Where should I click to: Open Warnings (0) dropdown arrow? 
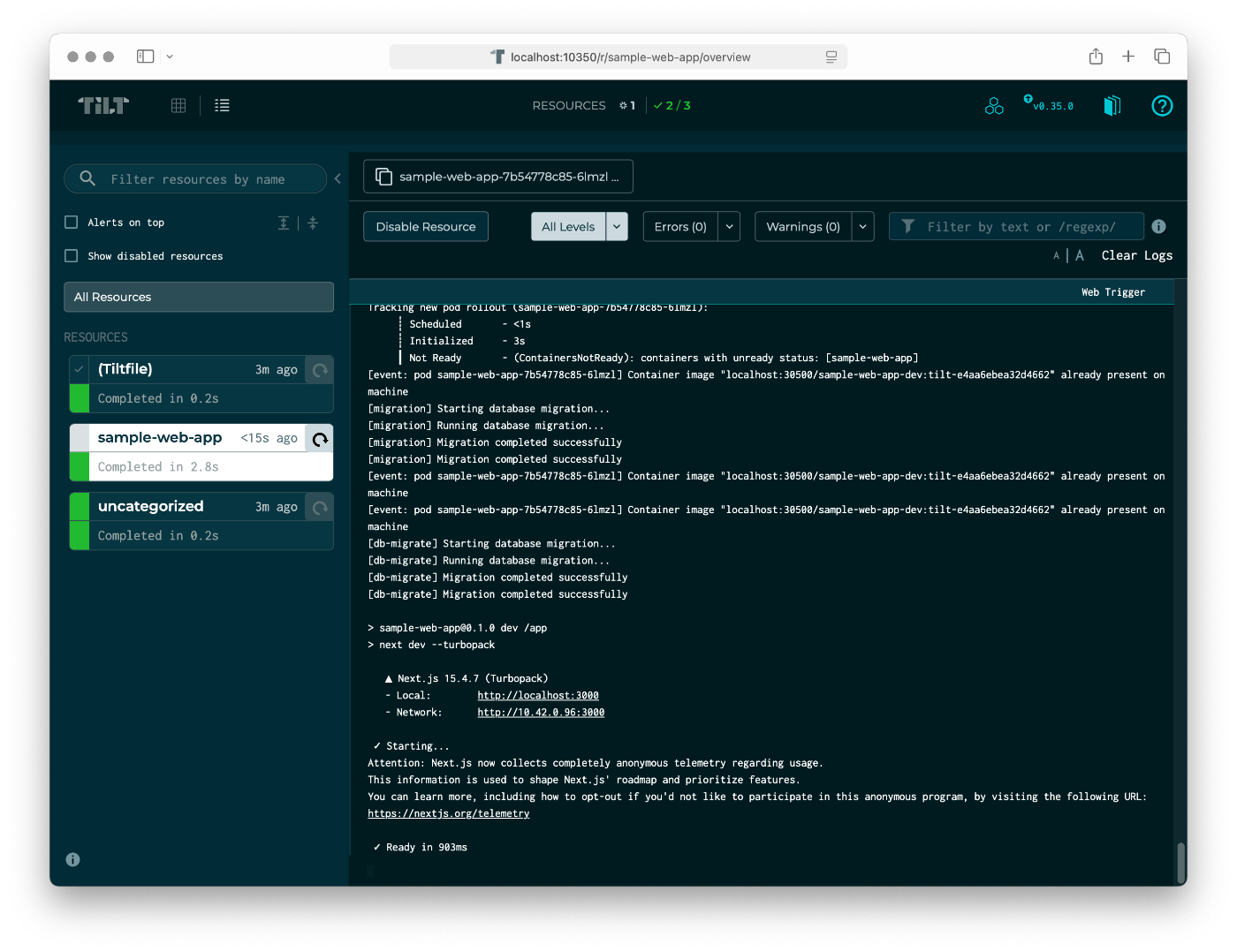tap(863, 227)
